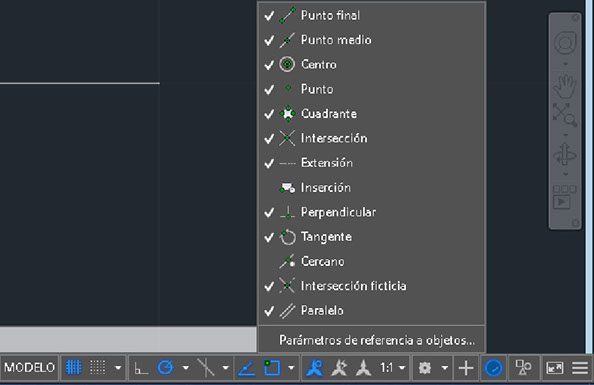Expand the workspace gear dropdown arrow

click(445, 368)
